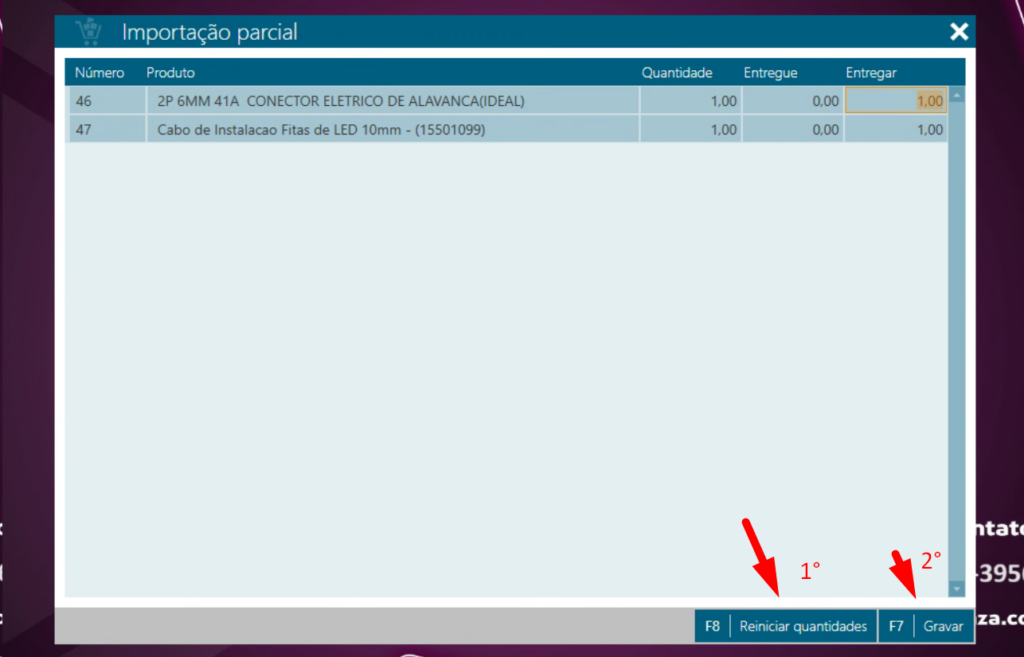This screenshot has height=657, width=1024.
Task: Click the shopping cart icon in the title bar
Action: coord(89,32)
